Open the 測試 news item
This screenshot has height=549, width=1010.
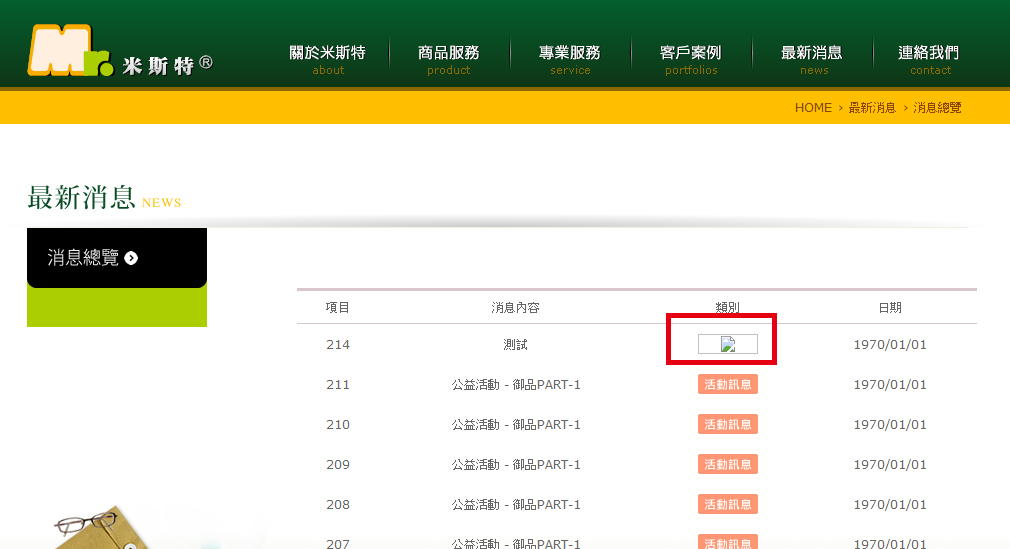(515, 344)
